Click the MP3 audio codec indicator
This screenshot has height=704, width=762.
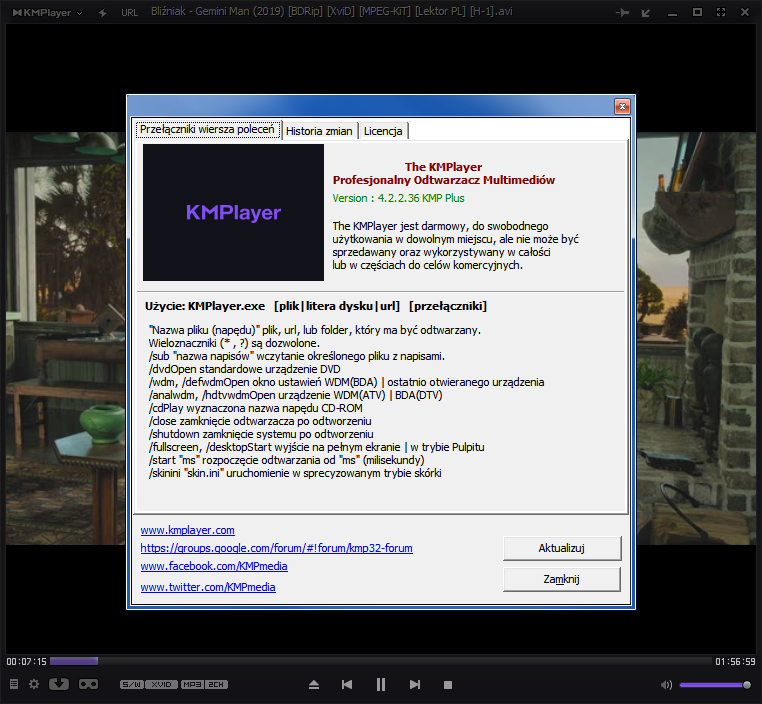coord(192,684)
